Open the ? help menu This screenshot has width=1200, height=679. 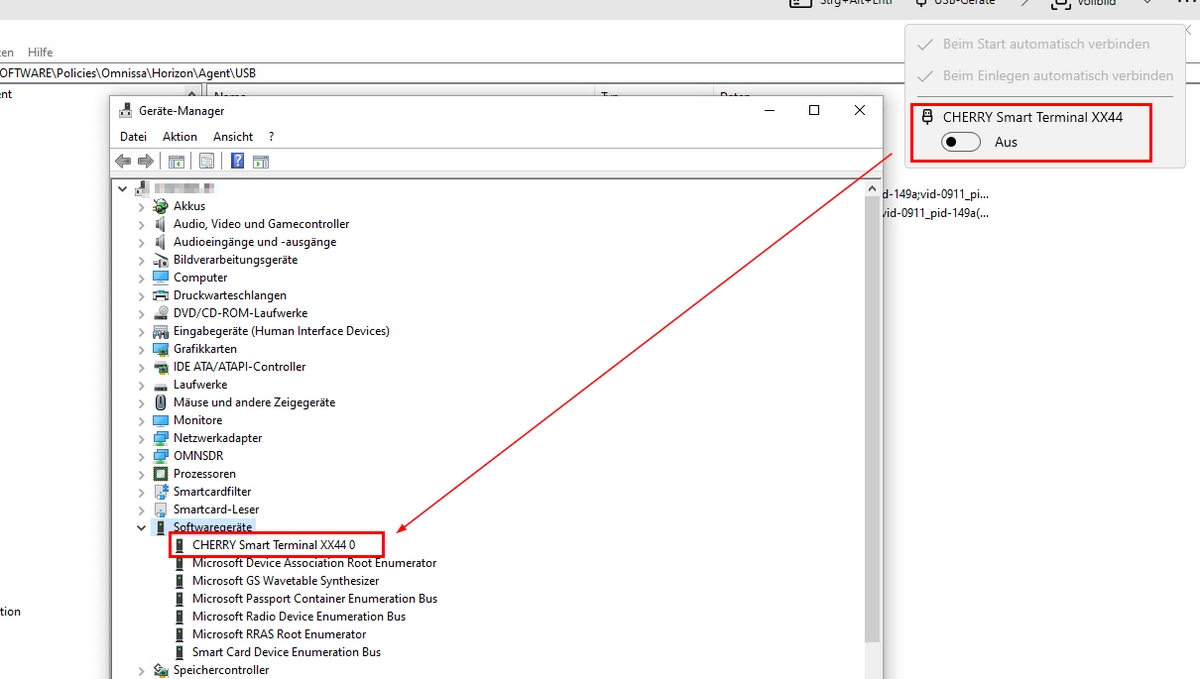[271, 136]
